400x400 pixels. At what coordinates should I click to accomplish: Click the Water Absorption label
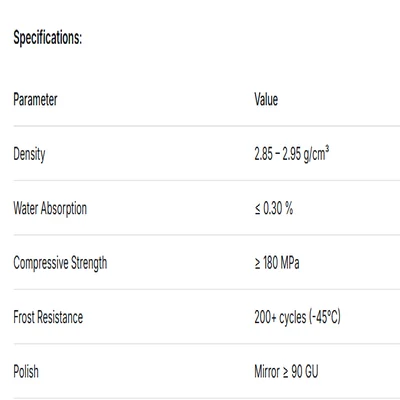[50, 209]
